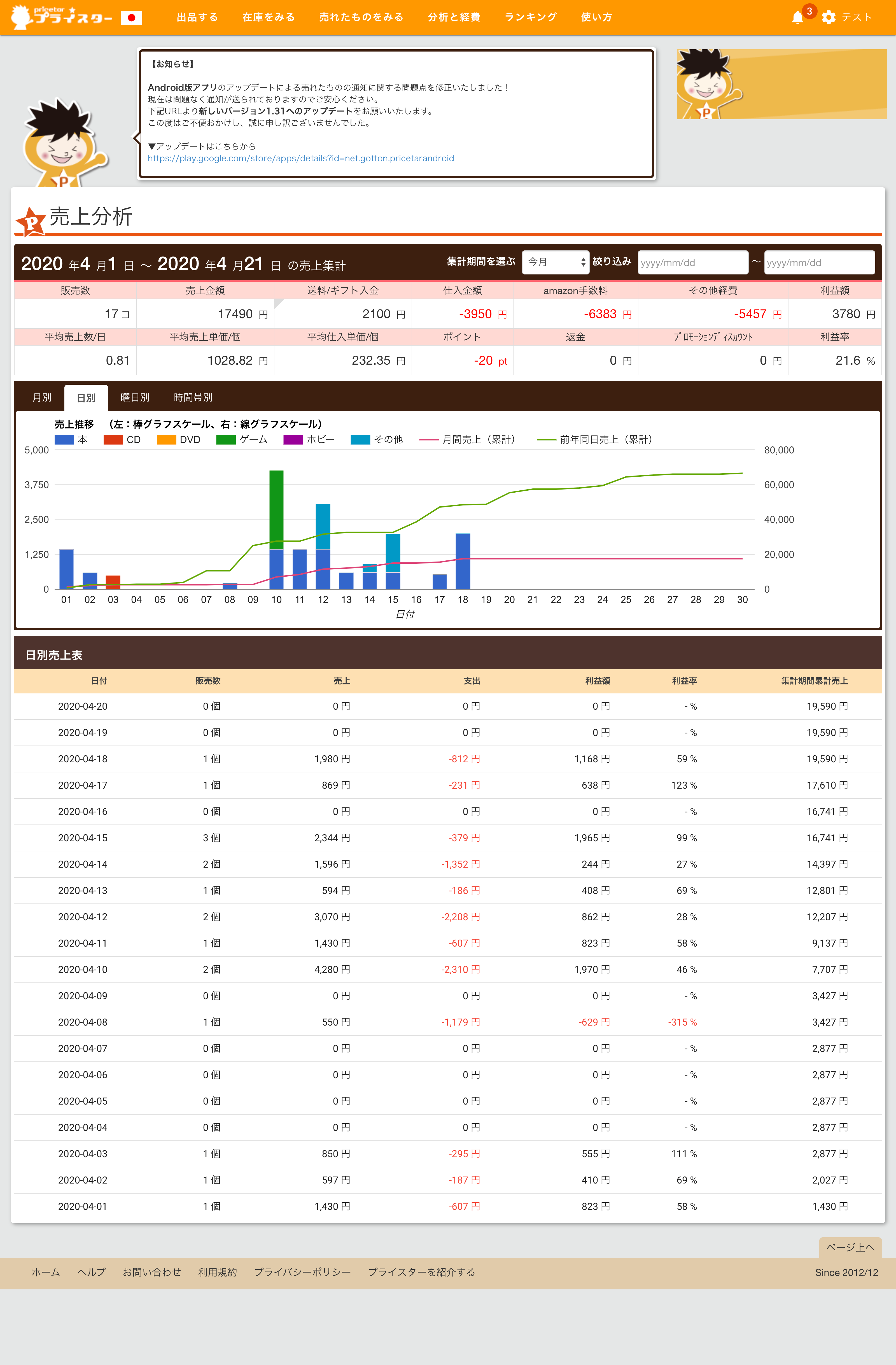Screen dimensions: 896x1365
Task: Toggle the CD legend swatch
Action: pyautogui.click(x=113, y=440)
